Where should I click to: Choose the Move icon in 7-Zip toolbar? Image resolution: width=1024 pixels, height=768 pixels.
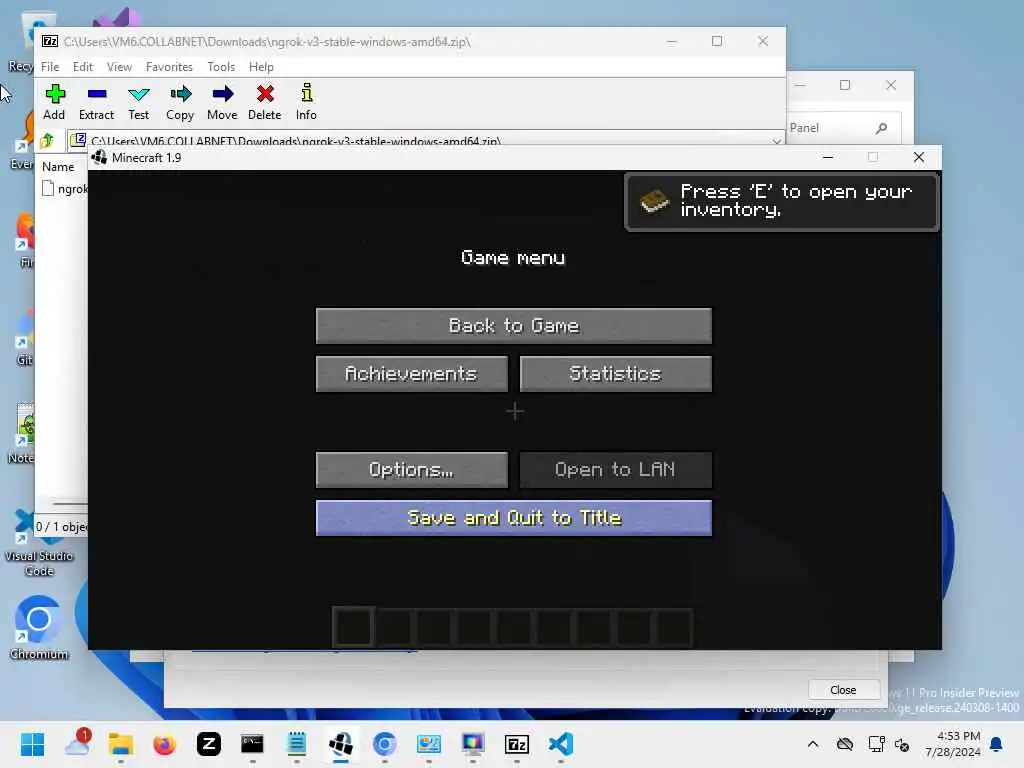click(x=222, y=102)
